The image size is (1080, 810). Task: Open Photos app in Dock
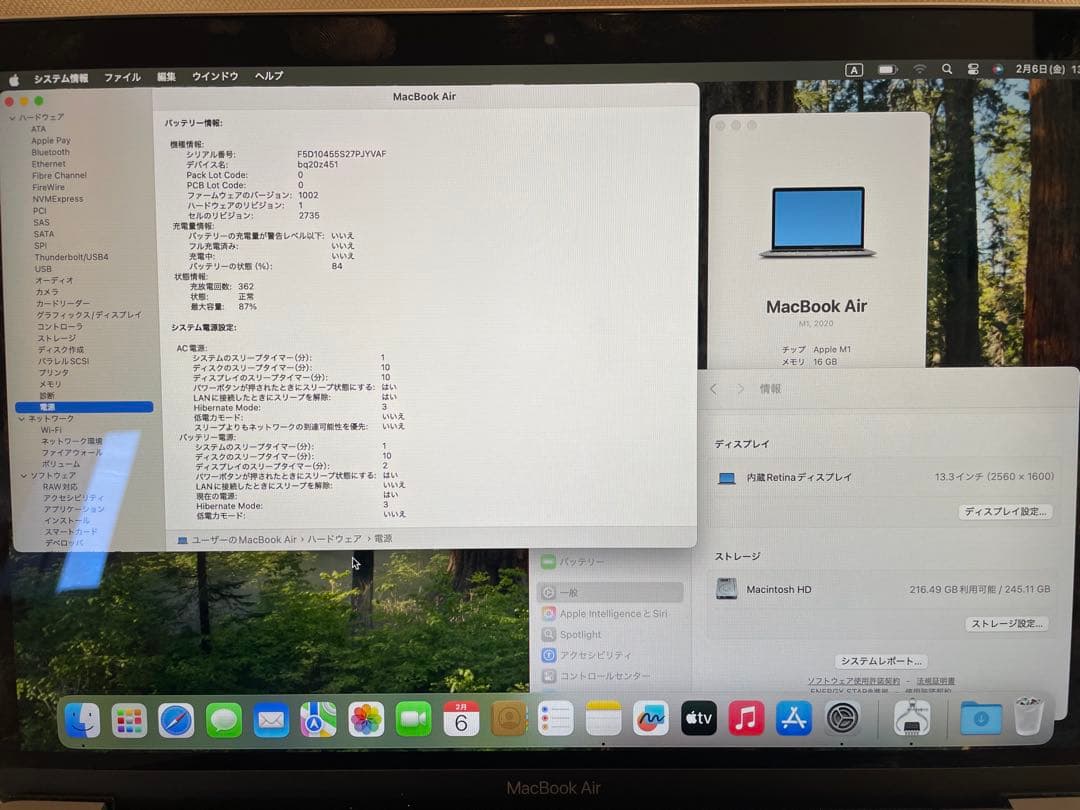[x=366, y=720]
